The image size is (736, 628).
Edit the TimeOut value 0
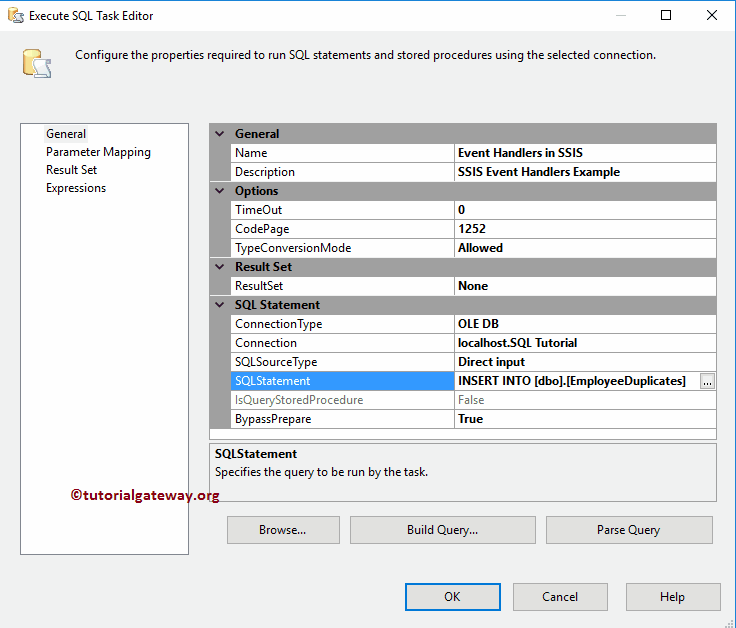coord(585,210)
